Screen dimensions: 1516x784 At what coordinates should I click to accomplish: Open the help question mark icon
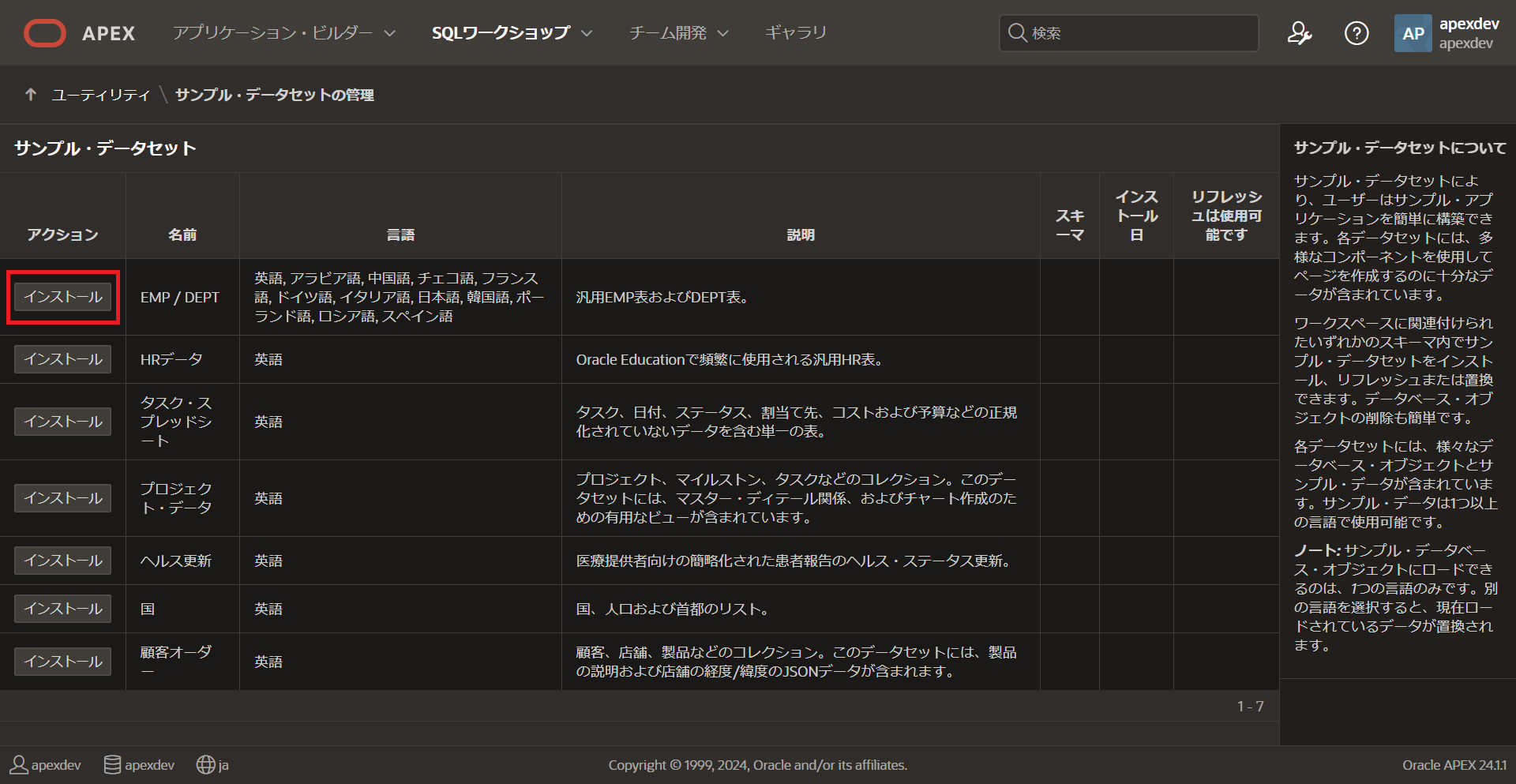[x=1357, y=33]
